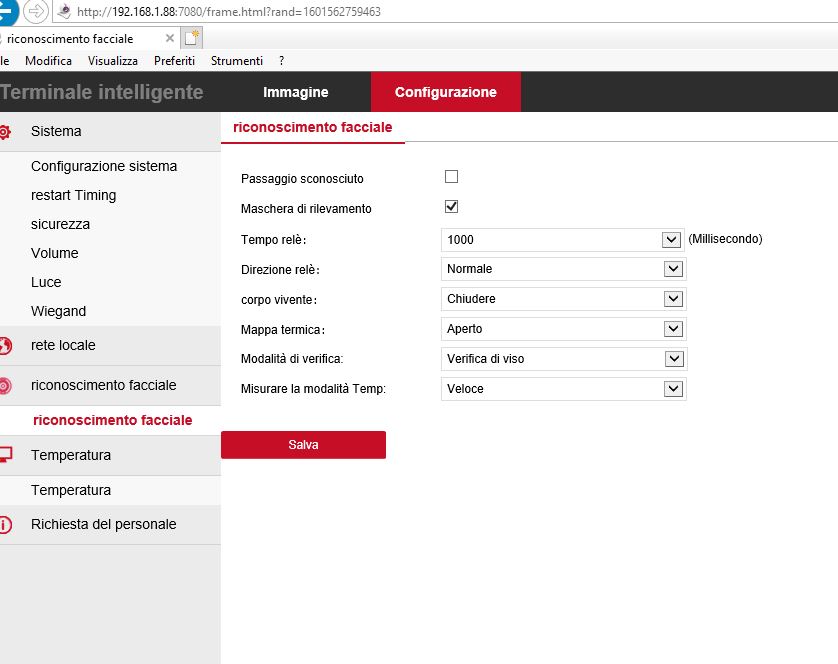Click the rete locale globe icon
The width and height of the screenshot is (838, 664).
pyautogui.click(x=5, y=345)
